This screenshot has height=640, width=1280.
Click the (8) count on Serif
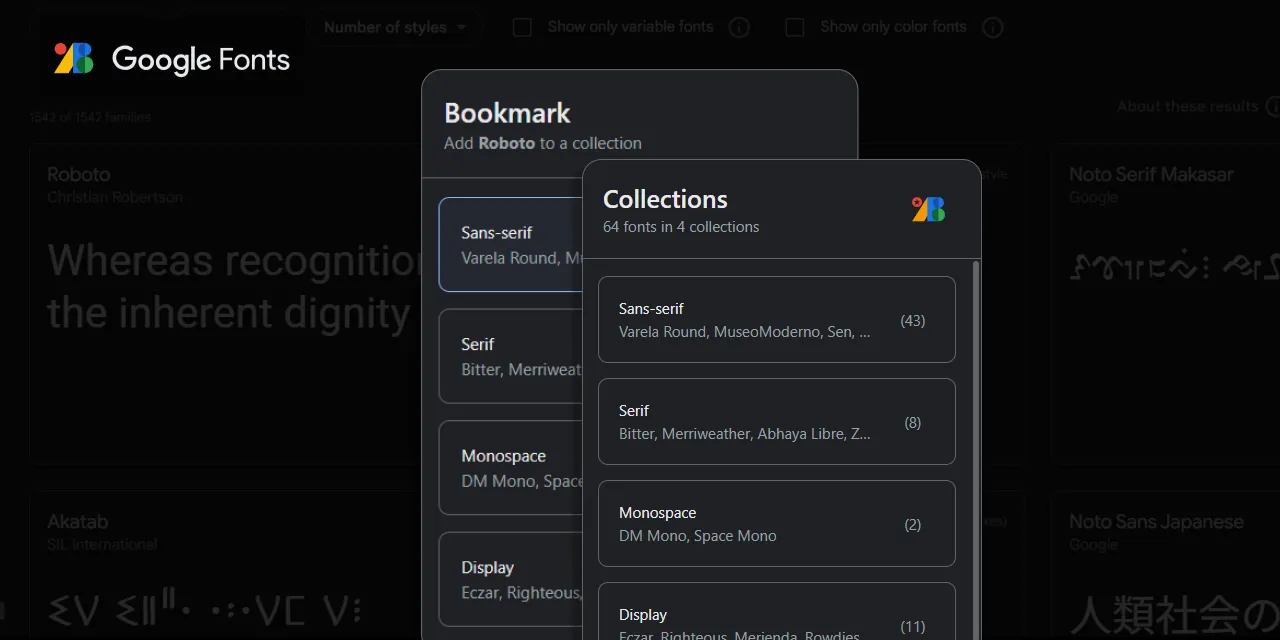[912, 423]
